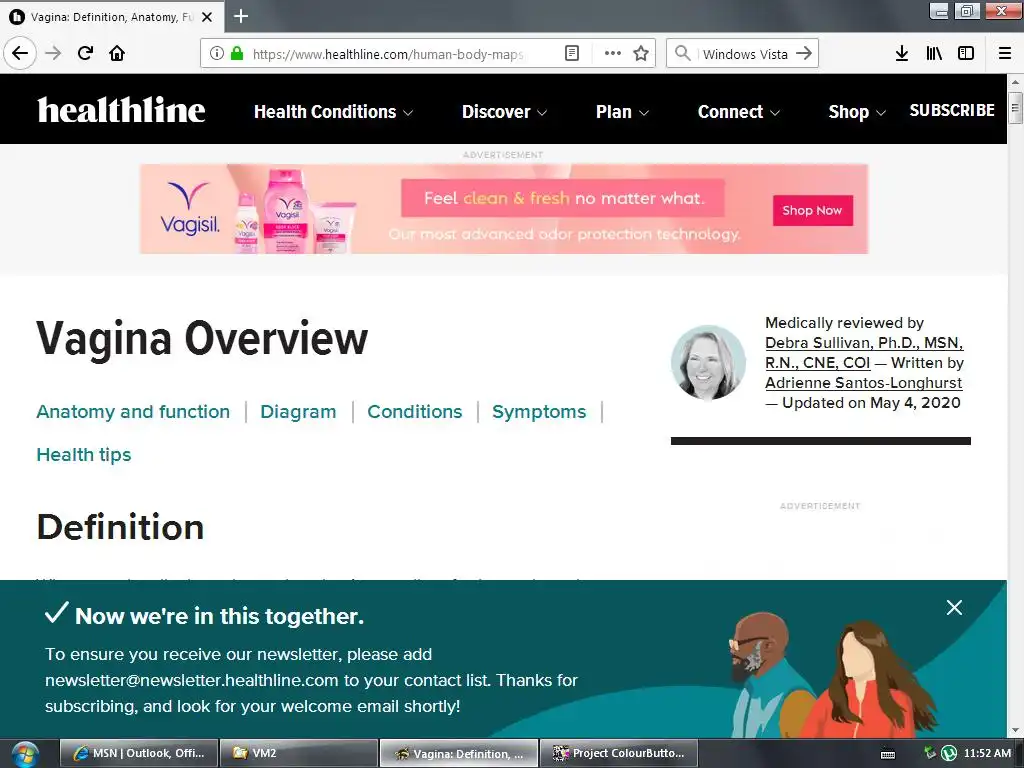Select the Vagina: Definition taskbar button

point(458,753)
